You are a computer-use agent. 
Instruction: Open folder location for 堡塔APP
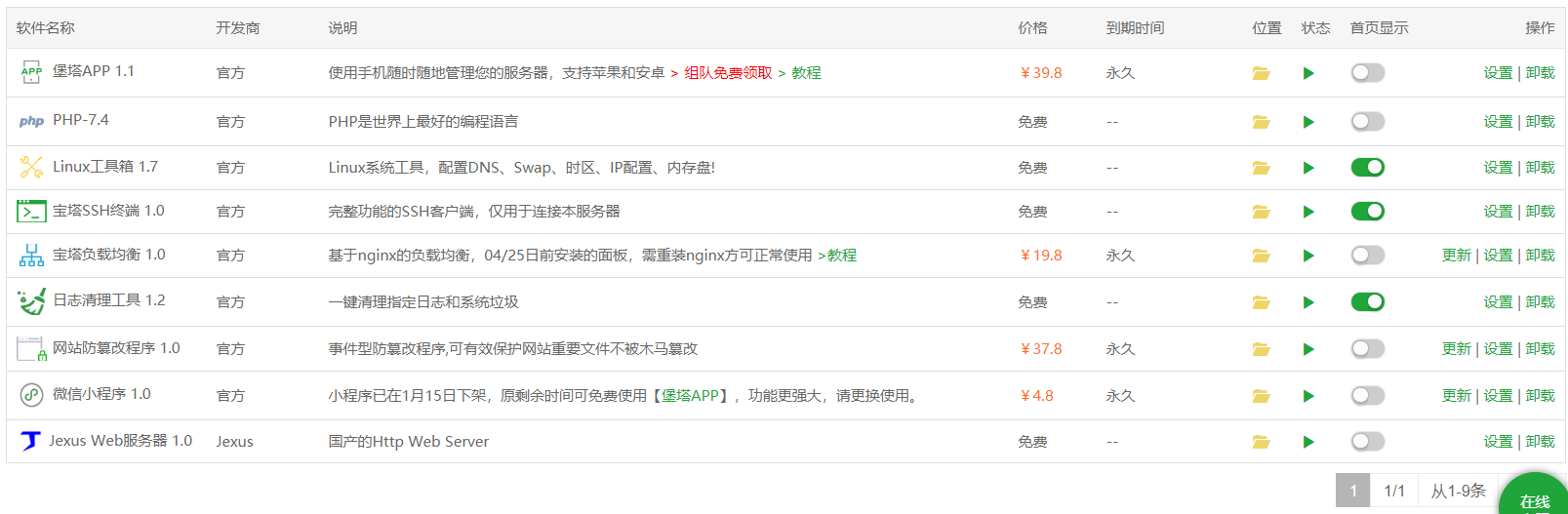pyautogui.click(x=1261, y=73)
